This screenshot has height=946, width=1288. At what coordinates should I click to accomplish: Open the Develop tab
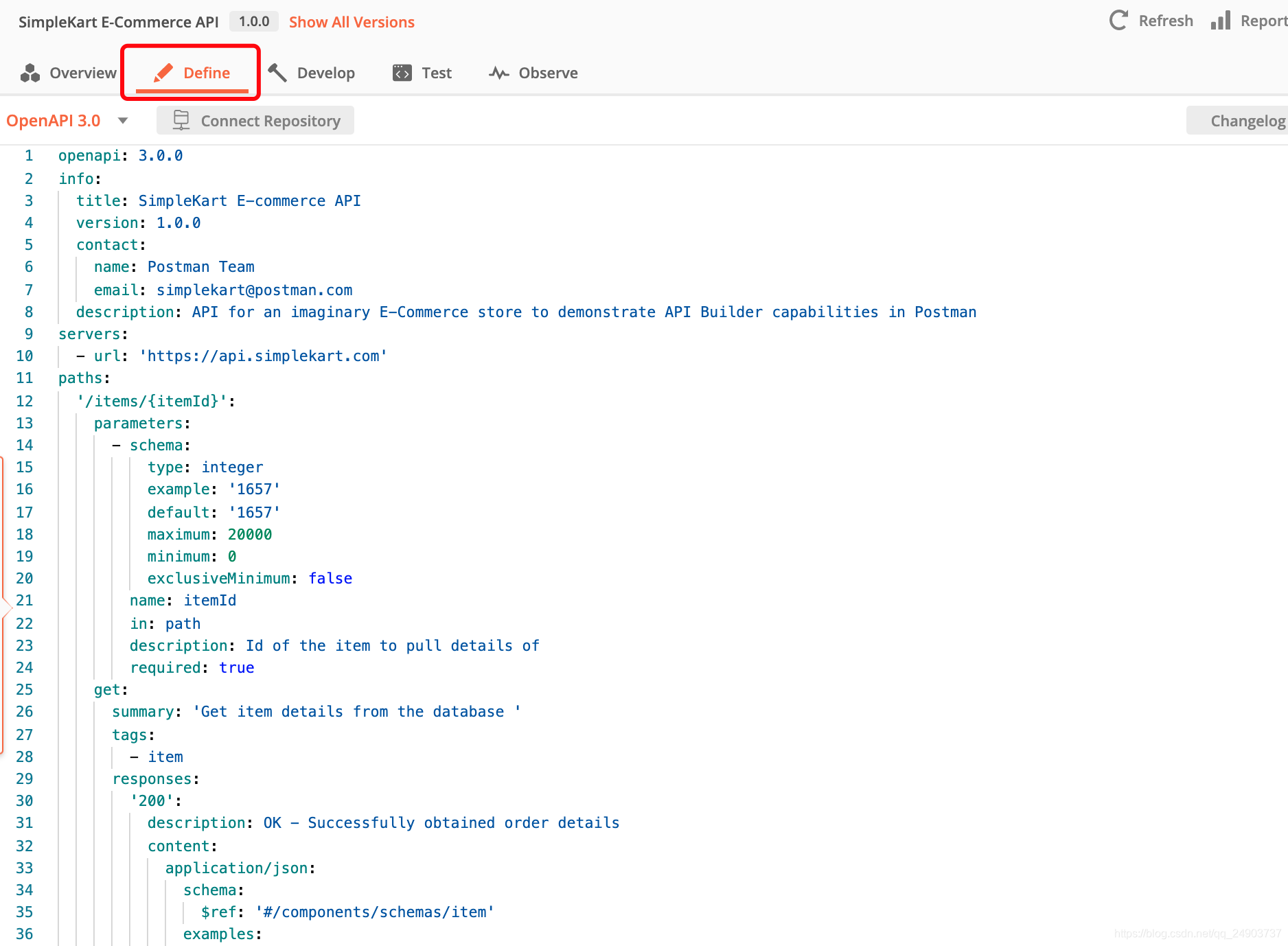point(311,73)
